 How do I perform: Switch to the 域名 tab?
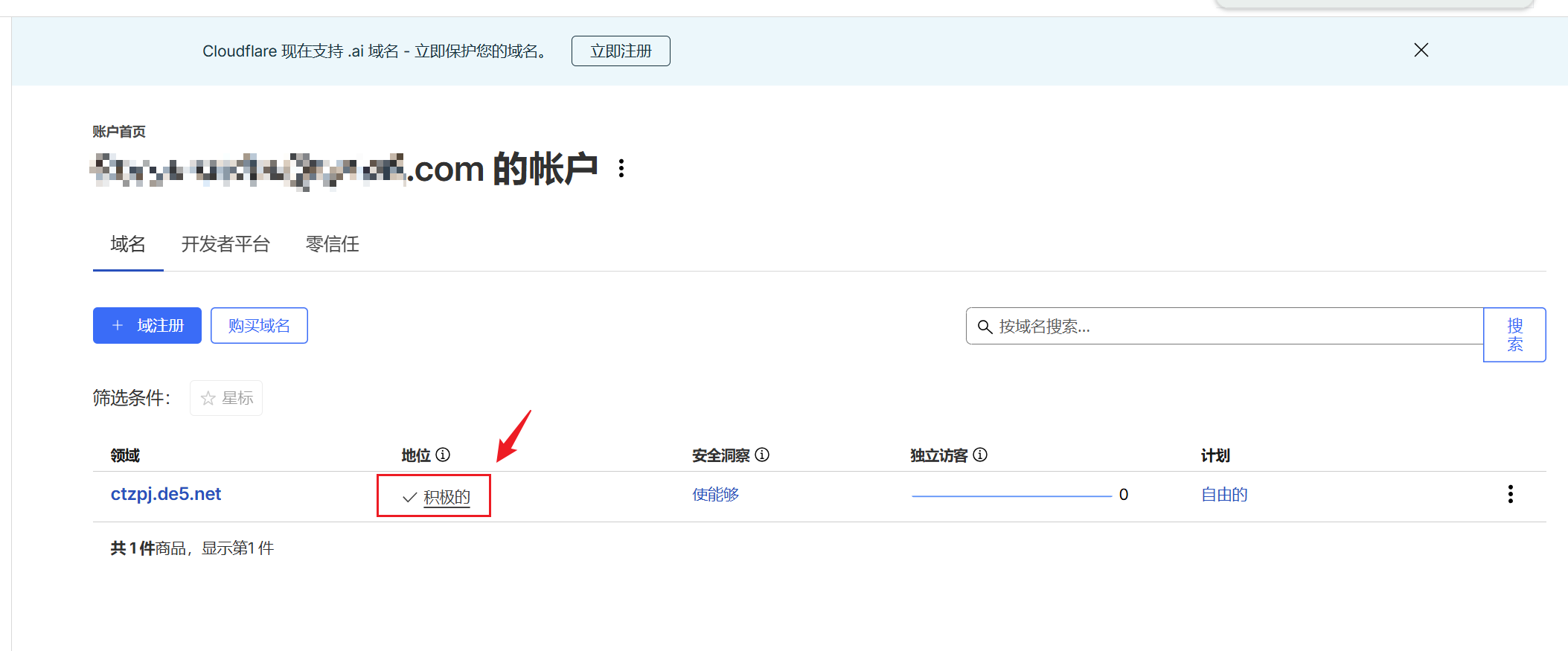click(x=128, y=244)
